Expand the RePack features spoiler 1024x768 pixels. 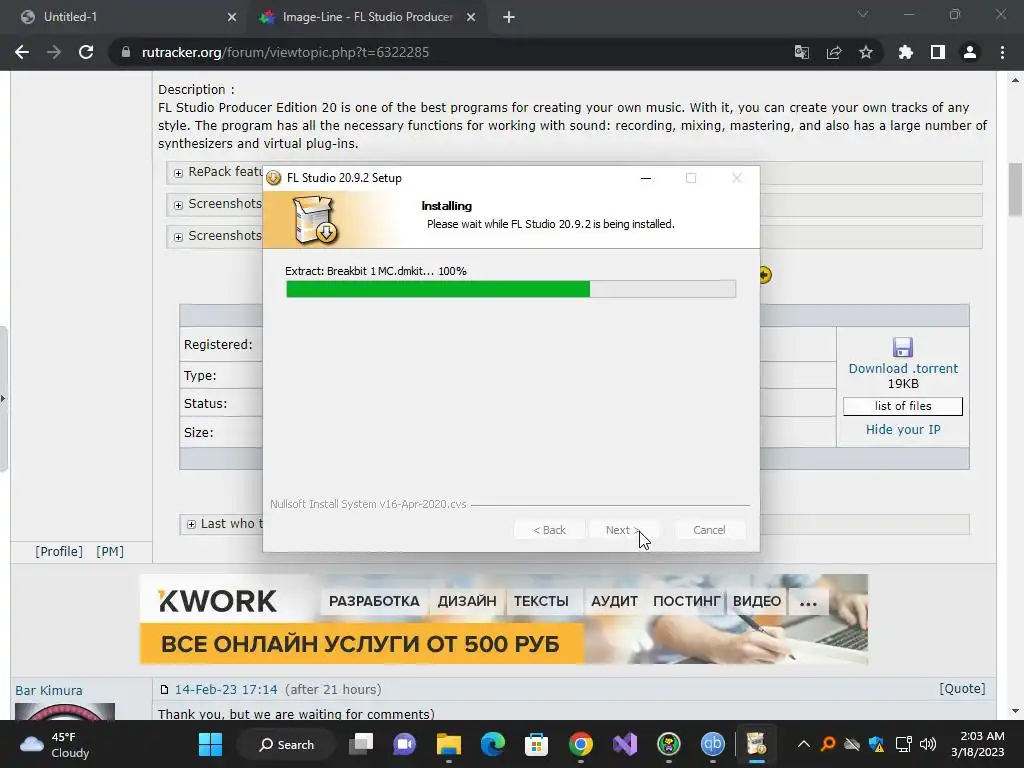tap(178, 173)
